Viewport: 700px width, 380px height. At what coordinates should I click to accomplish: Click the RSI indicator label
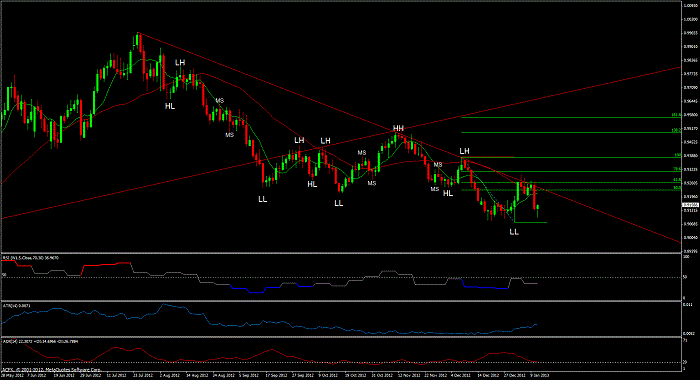coord(31,258)
